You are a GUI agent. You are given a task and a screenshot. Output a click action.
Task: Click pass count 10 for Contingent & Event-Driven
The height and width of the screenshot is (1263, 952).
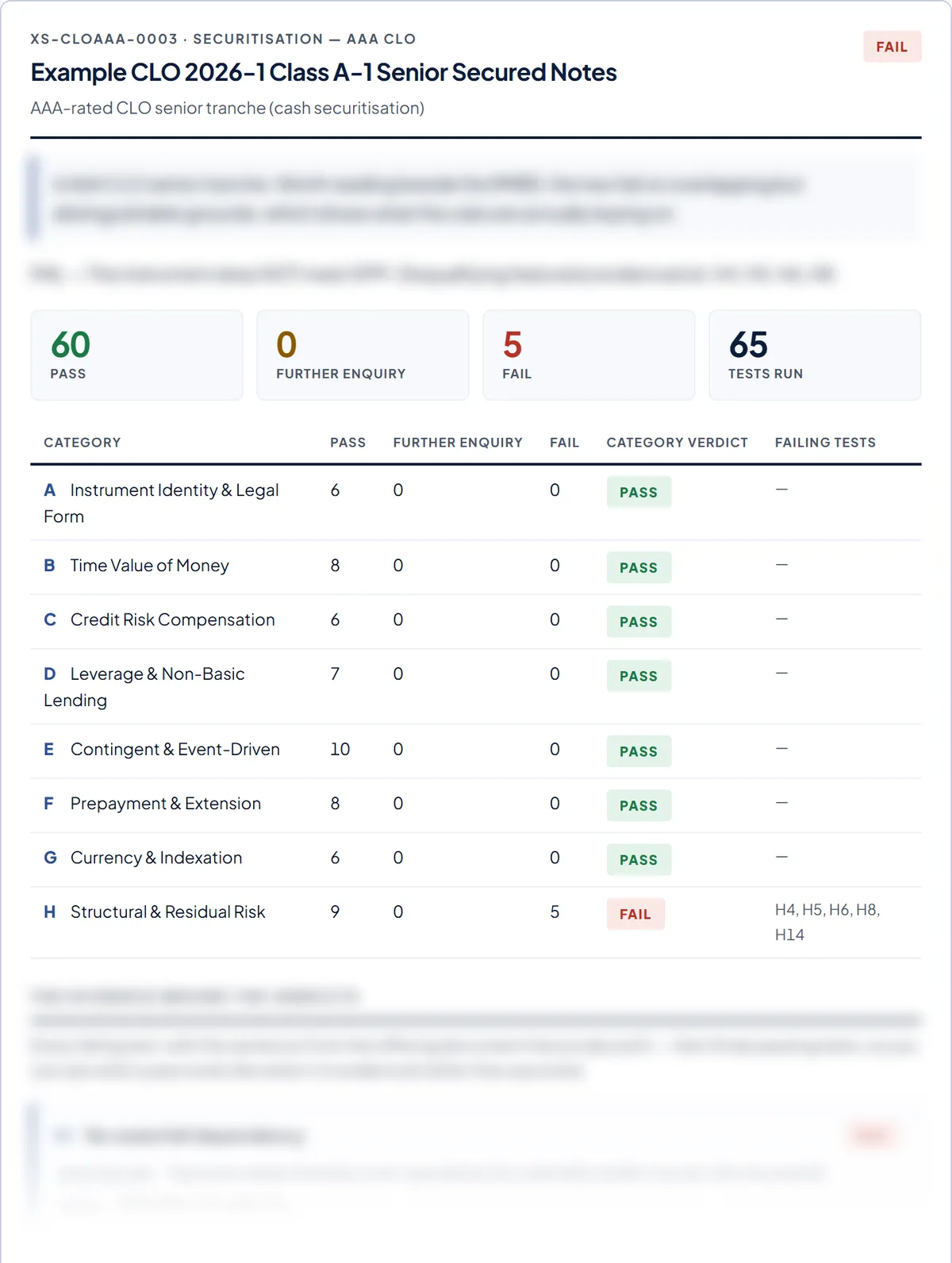pos(340,750)
